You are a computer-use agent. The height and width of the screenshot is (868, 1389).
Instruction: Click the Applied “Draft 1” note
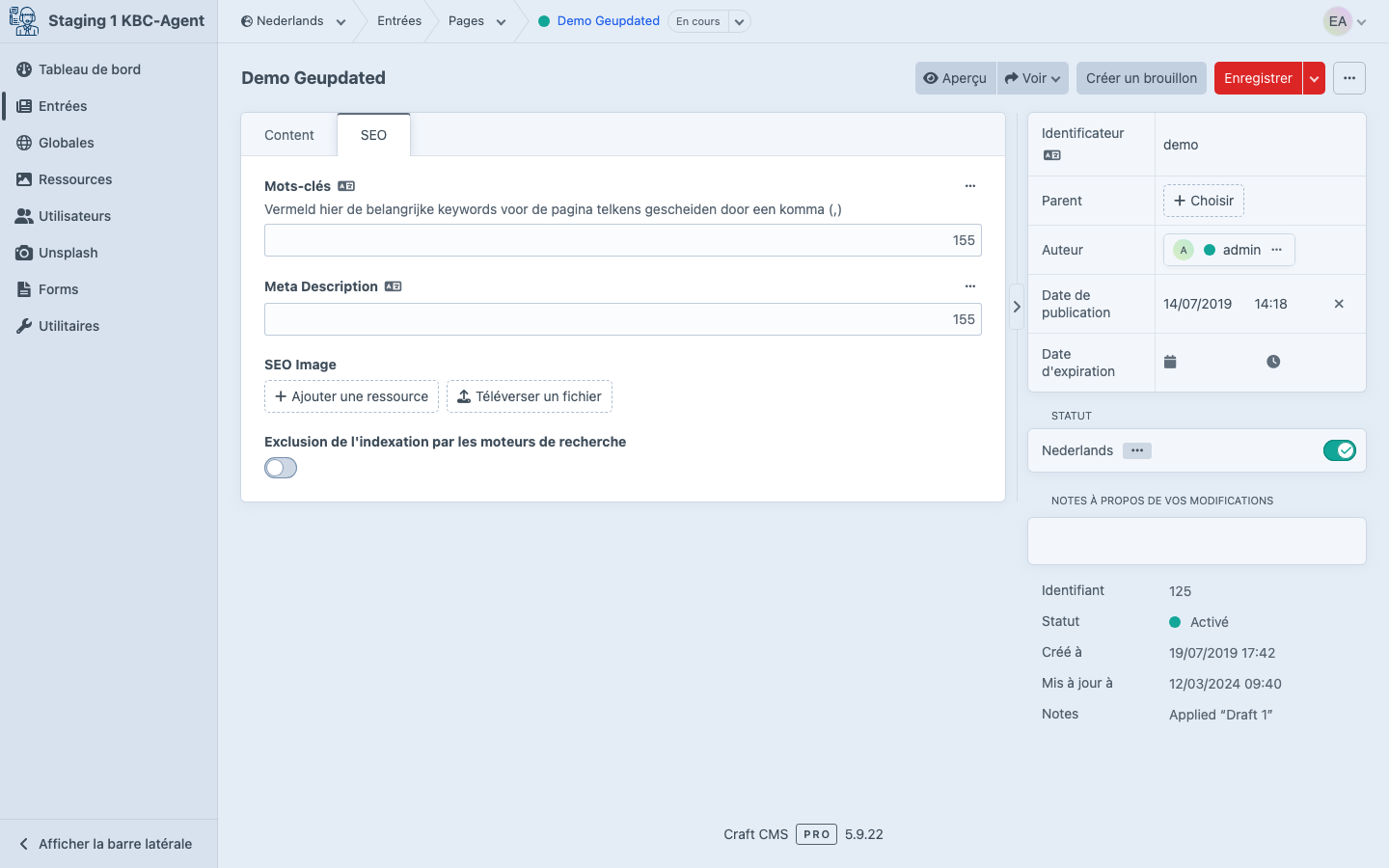click(x=1221, y=715)
